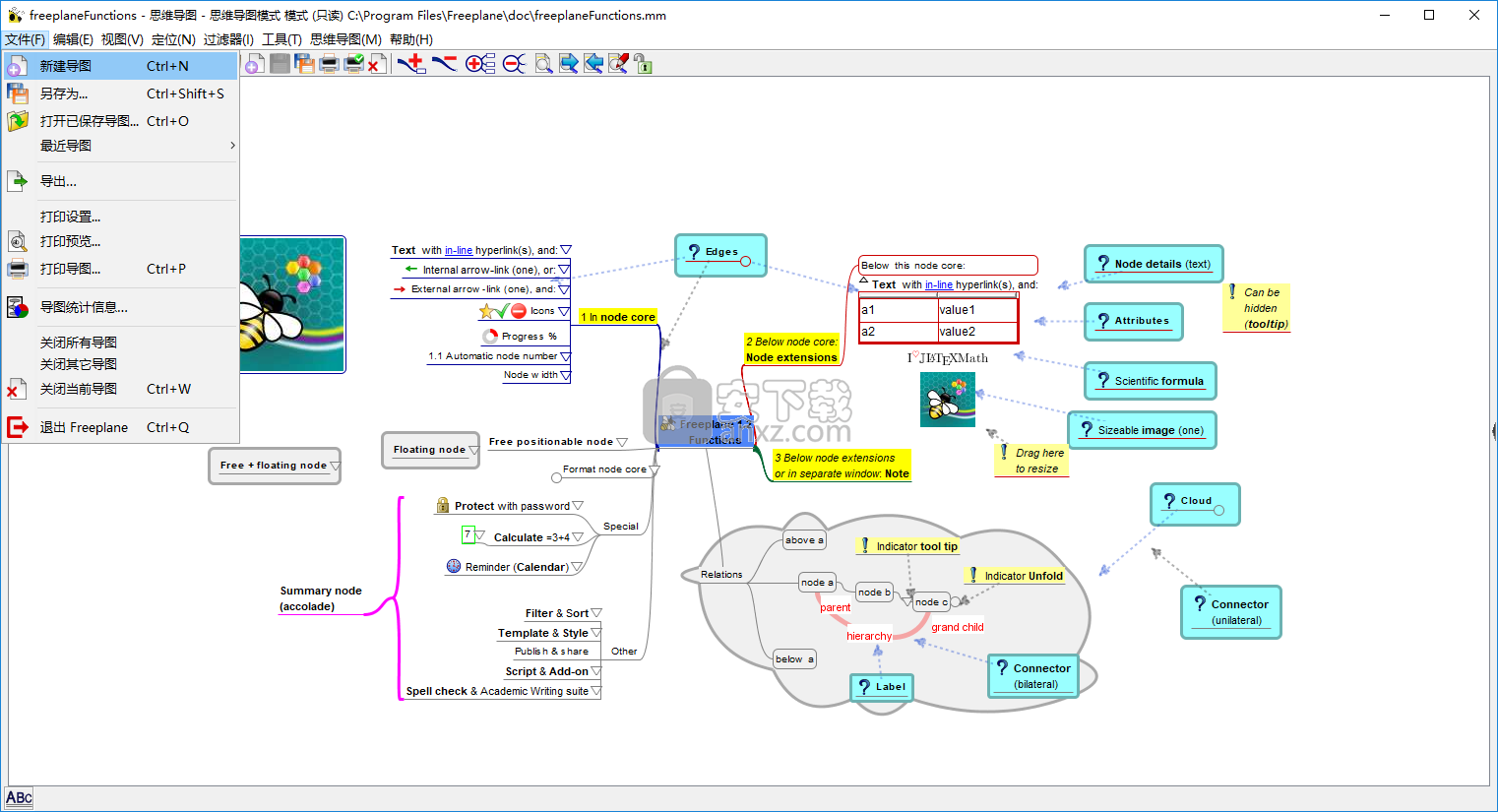Select the Scientific formula node
This screenshot has height=812, width=1498.
(x=1150, y=381)
